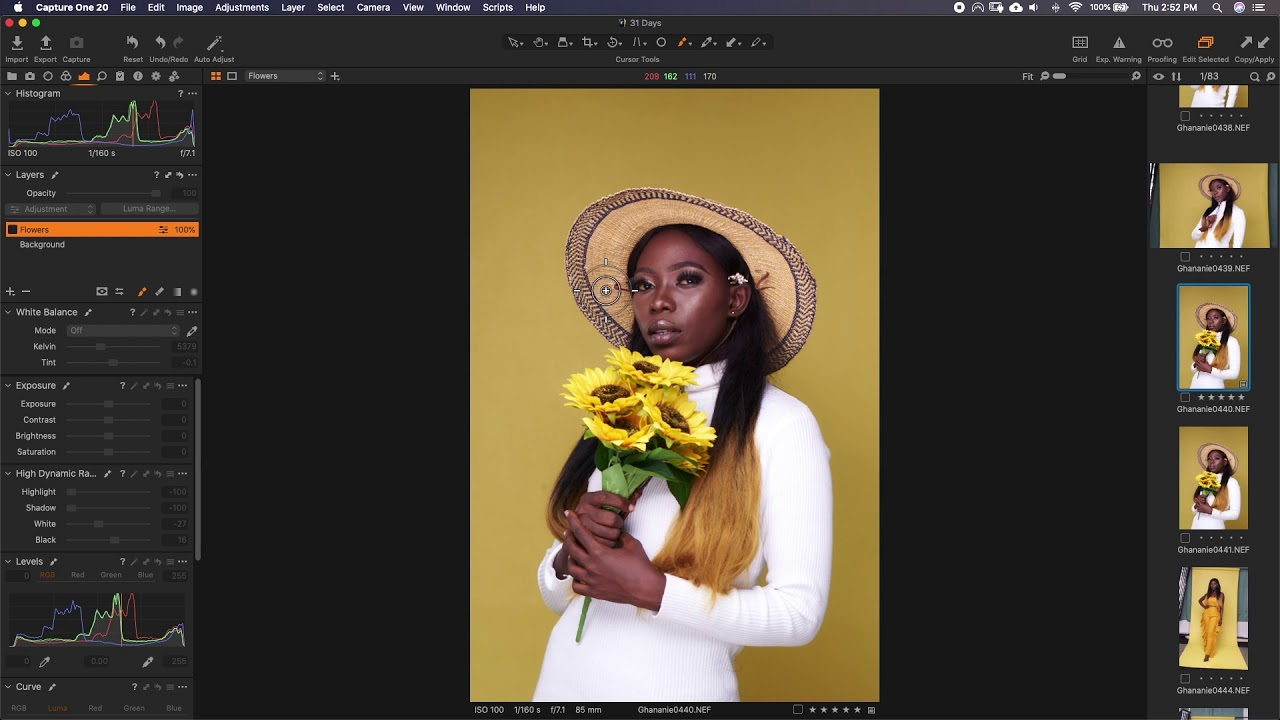The width and height of the screenshot is (1280, 720).
Task: Collapse the Histogram panel
Action: point(8,93)
